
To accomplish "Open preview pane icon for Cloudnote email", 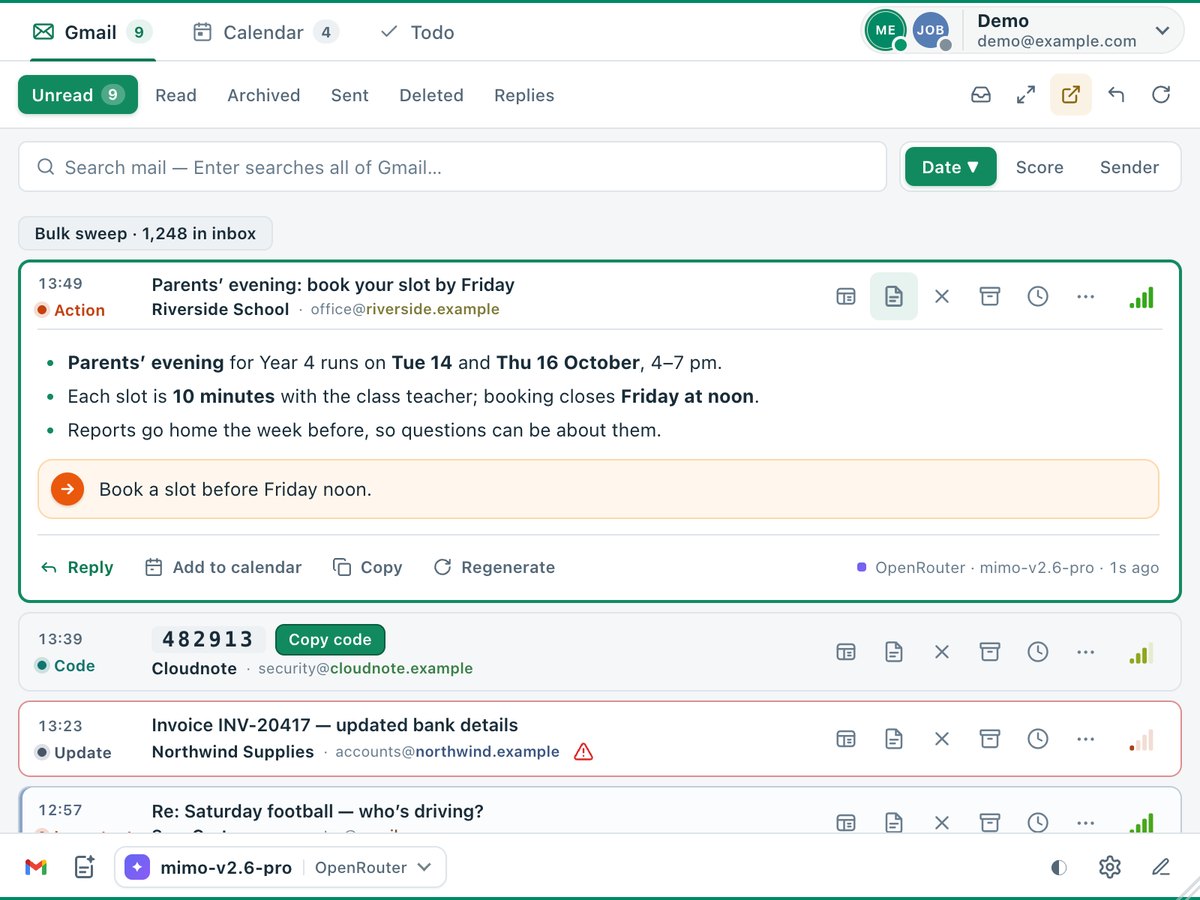I will [x=846, y=652].
